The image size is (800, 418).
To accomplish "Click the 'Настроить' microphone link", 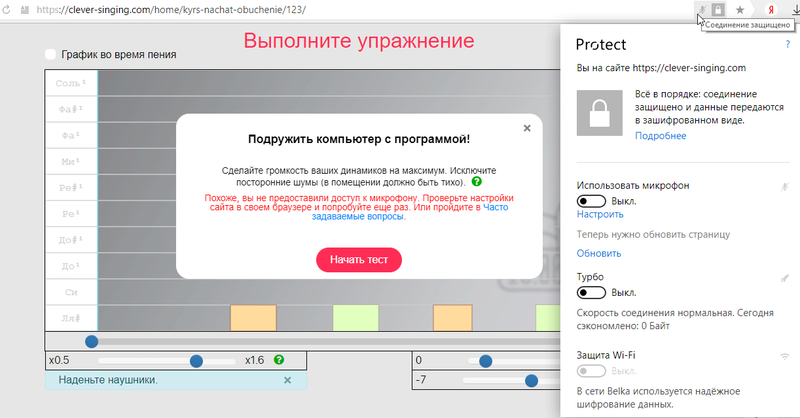I will tap(600, 214).
